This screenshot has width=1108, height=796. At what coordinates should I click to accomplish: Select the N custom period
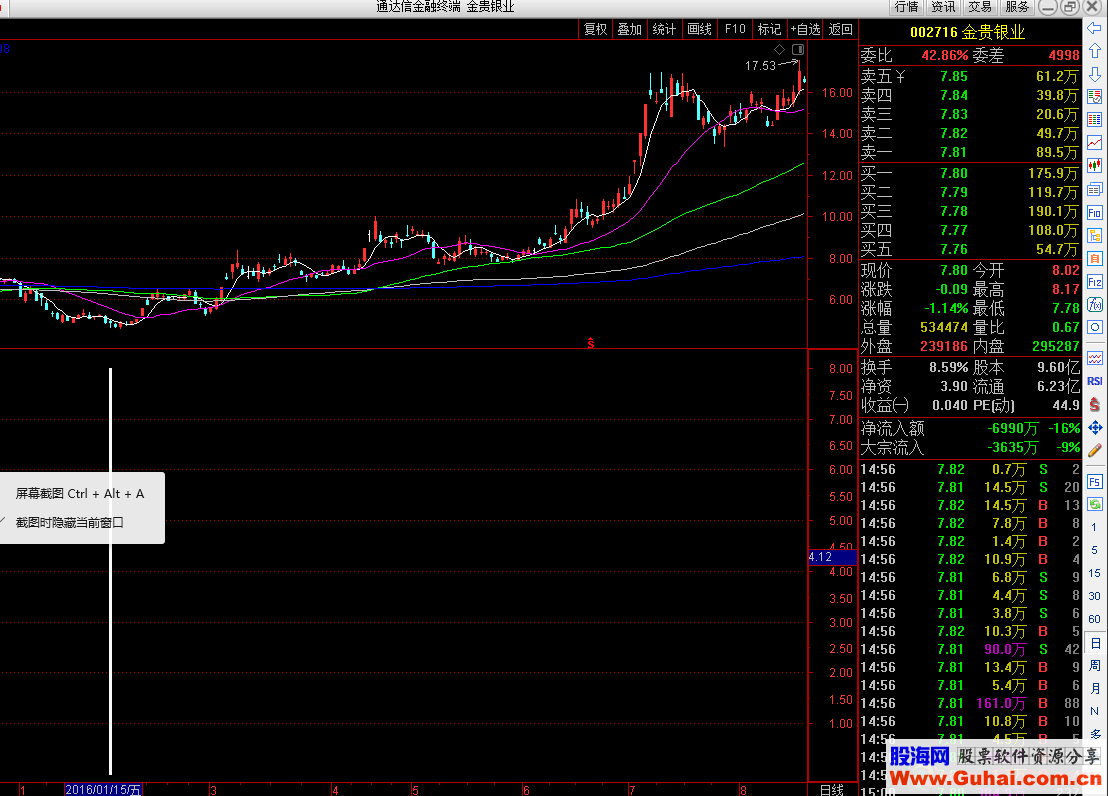[x=1095, y=711]
